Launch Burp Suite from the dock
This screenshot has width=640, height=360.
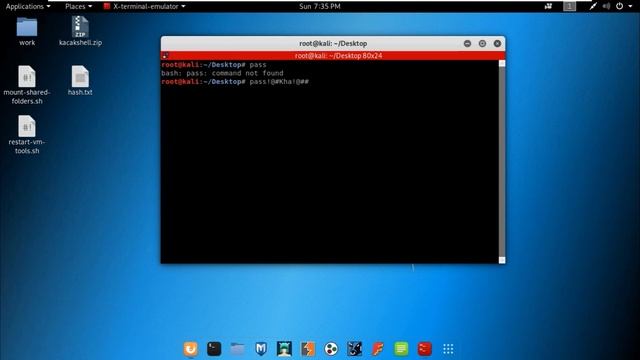[x=308, y=349]
